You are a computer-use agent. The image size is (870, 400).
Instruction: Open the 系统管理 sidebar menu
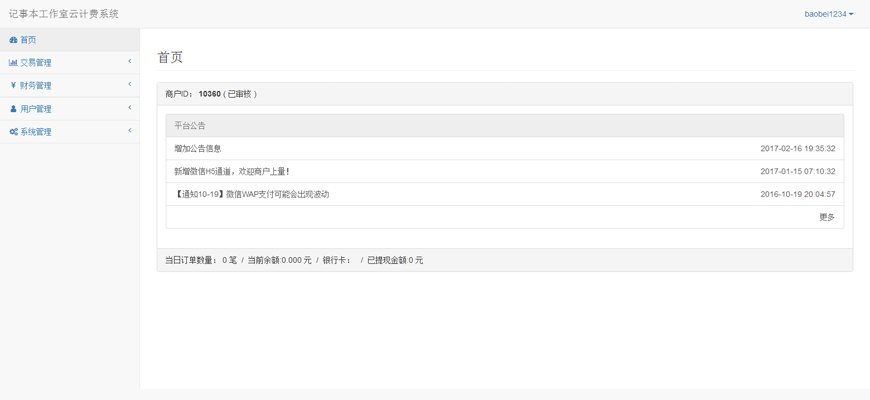coord(69,132)
